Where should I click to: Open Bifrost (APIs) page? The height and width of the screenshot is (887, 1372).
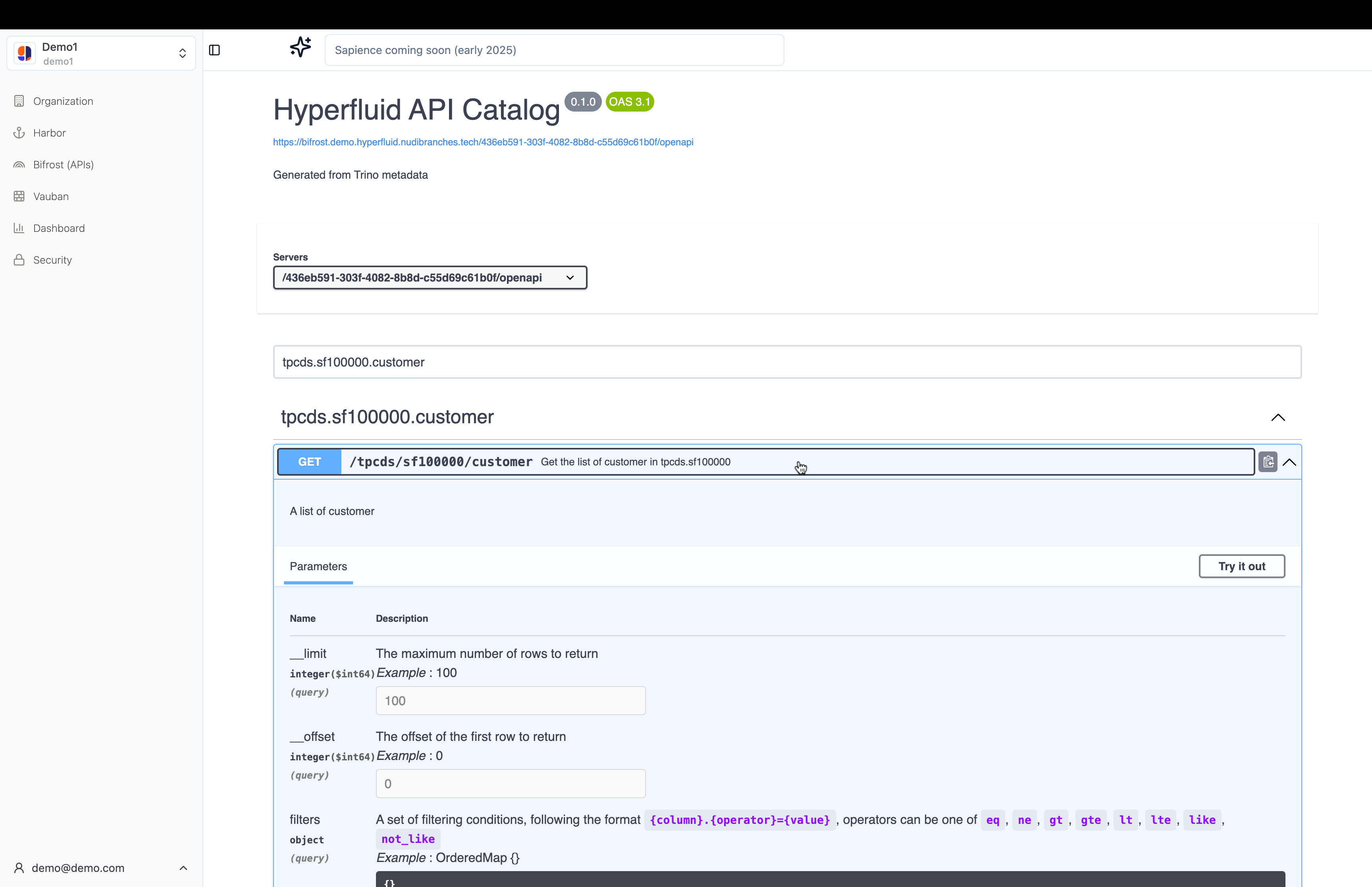point(64,165)
